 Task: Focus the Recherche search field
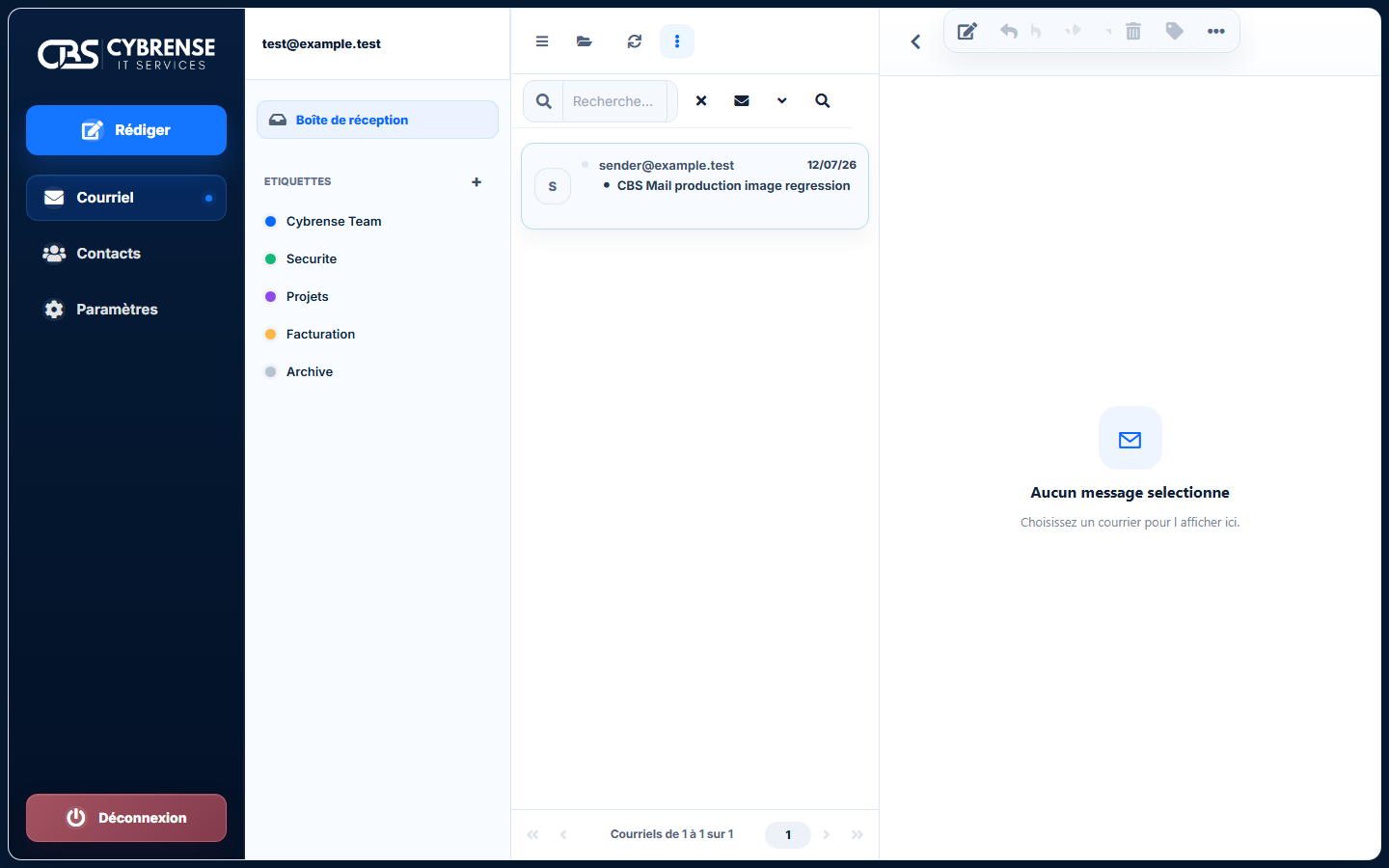pyautogui.click(x=615, y=101)
